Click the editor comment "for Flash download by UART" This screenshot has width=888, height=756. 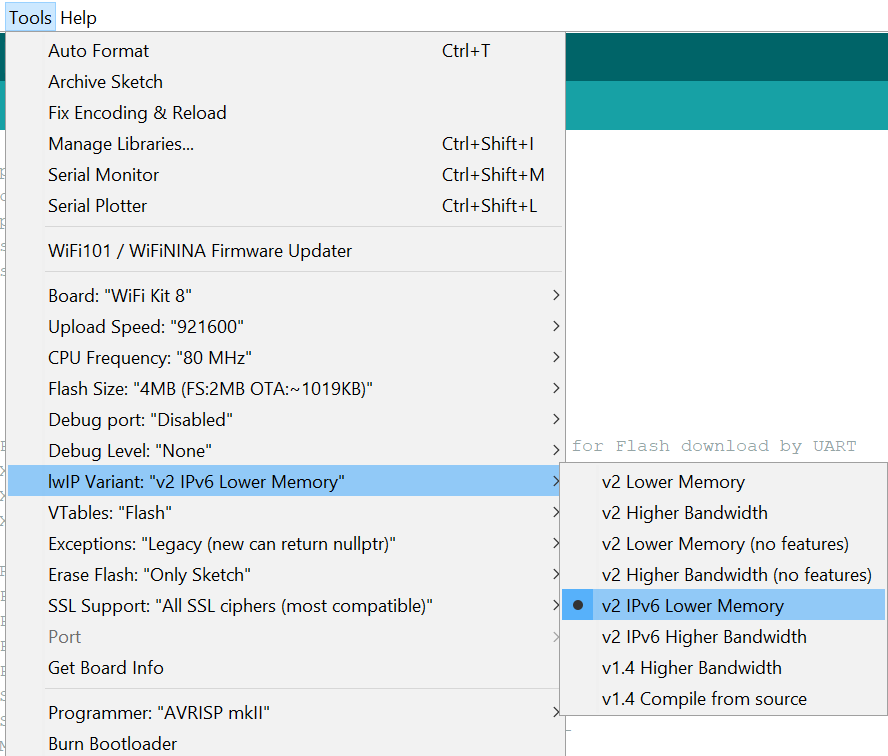714,446
